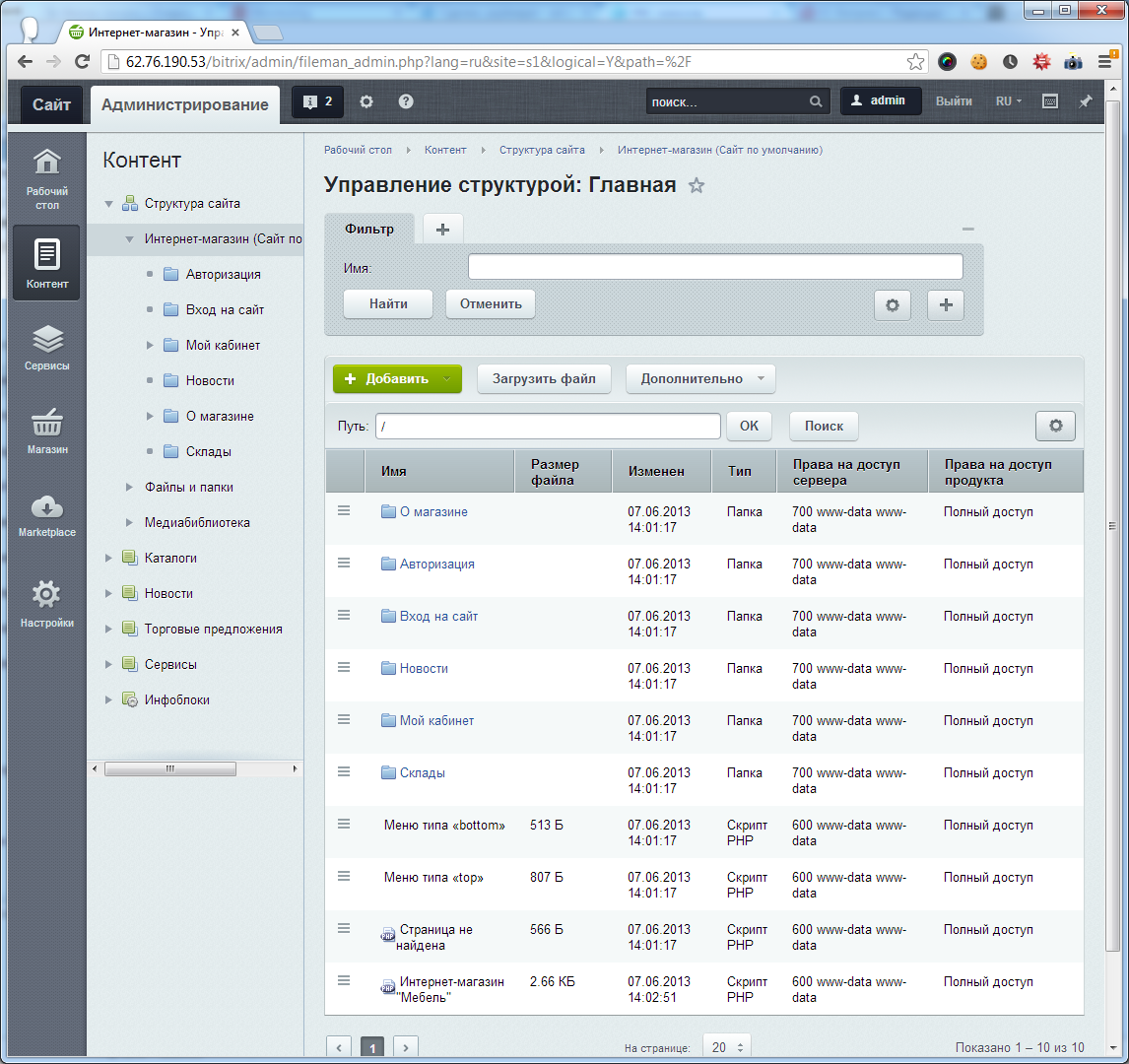
Task: Add page title to favorites star
Action: tap(697, 185)
